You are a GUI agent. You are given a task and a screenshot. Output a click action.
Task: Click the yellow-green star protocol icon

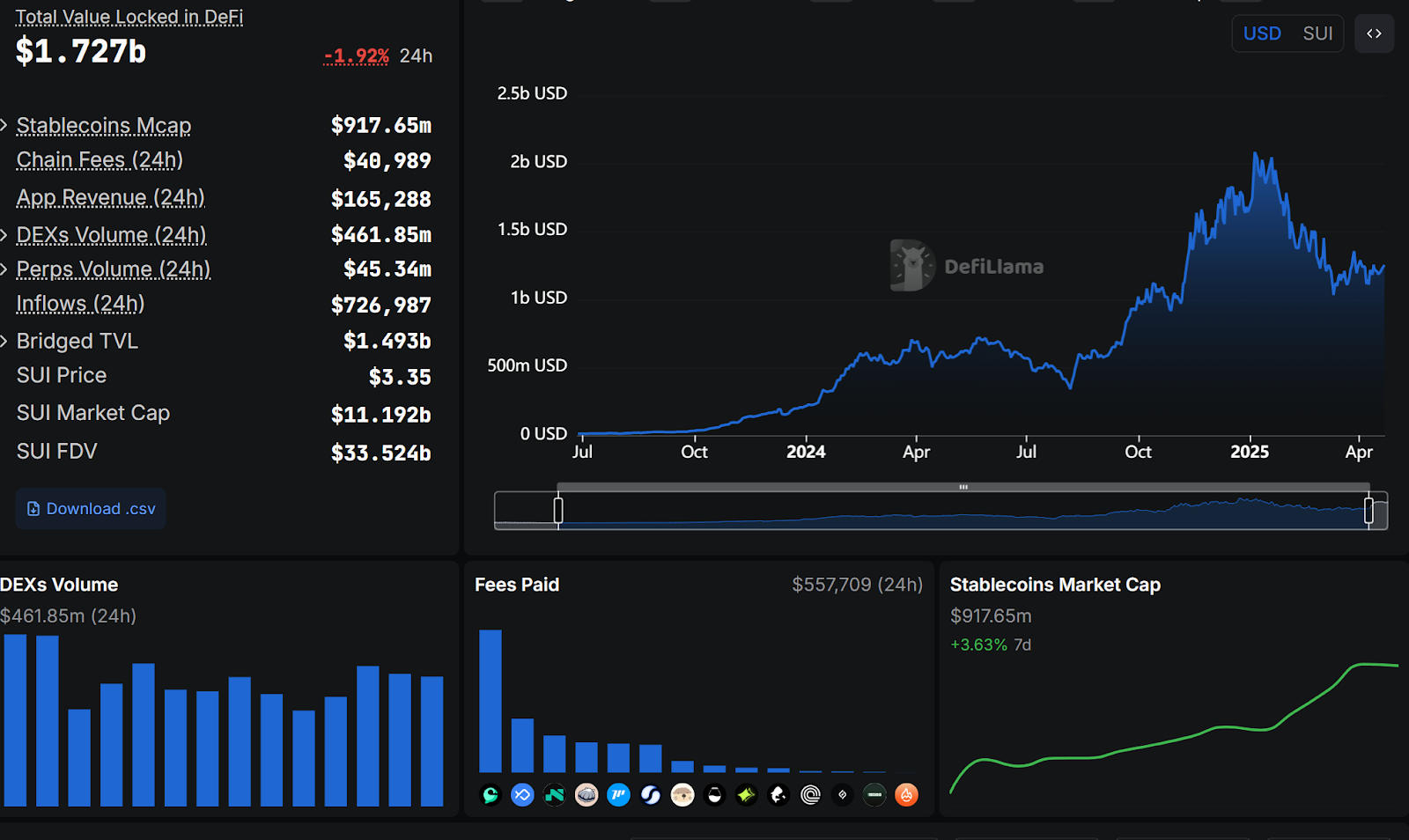pyautogui.click(x=746, y=795)
